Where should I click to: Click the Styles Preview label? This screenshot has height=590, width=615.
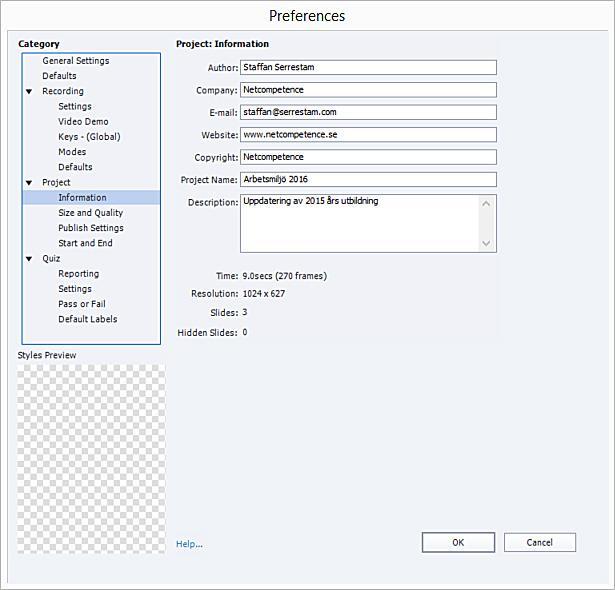47,355
